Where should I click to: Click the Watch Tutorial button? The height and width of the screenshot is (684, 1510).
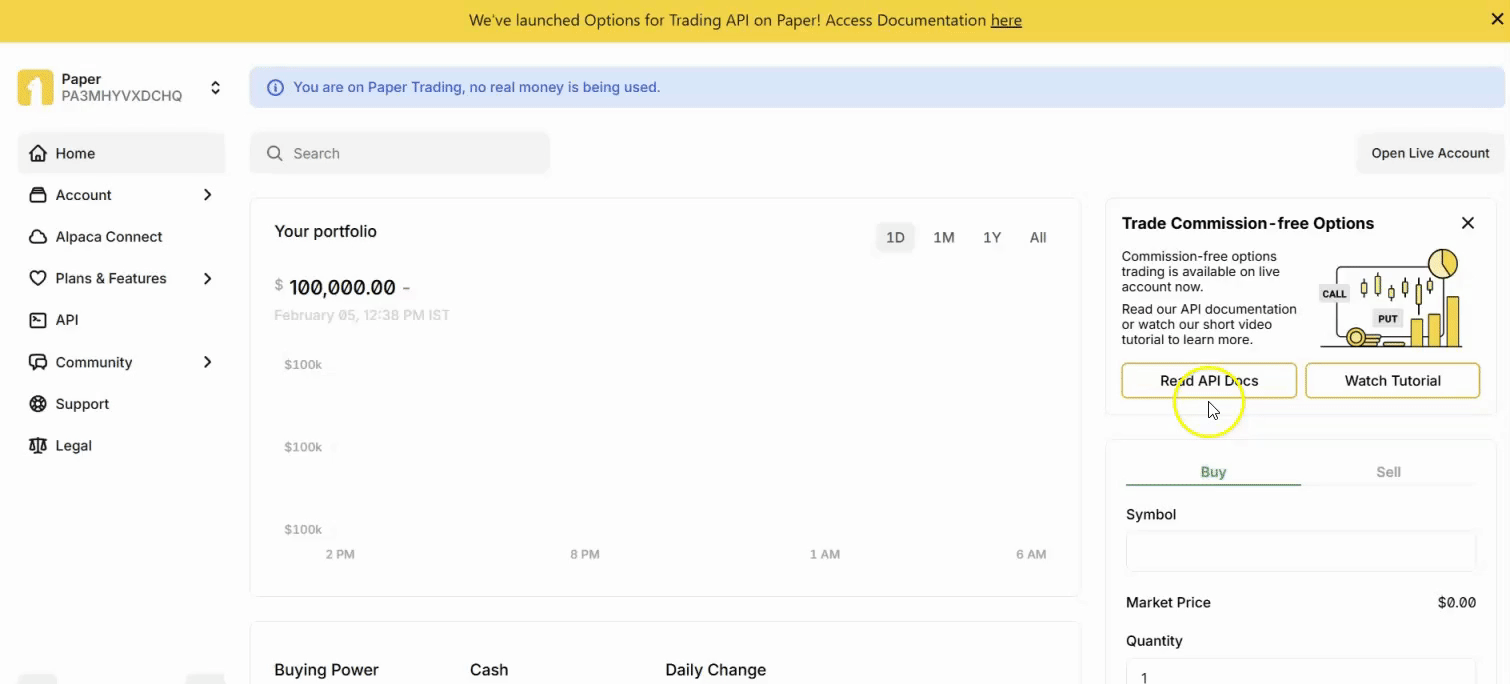coord(1392,380)
